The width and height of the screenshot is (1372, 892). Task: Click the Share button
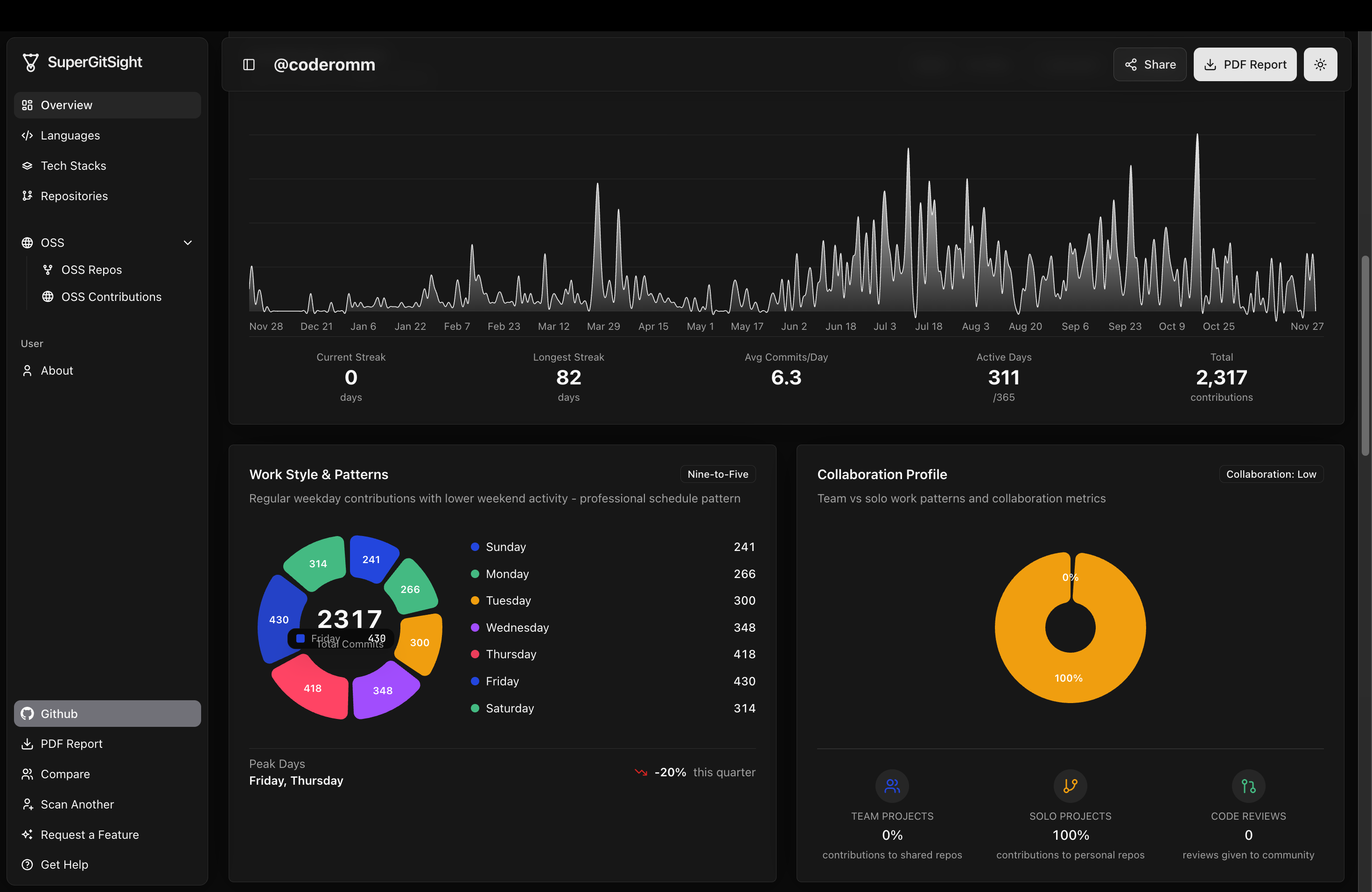click(1149, 64)
